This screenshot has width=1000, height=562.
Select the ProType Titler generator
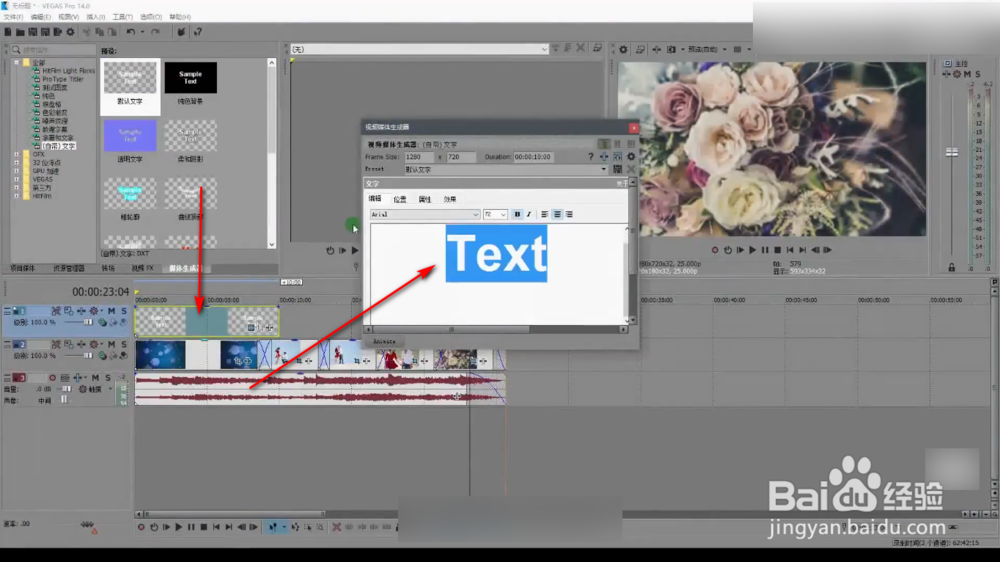[x=63, y=79]
